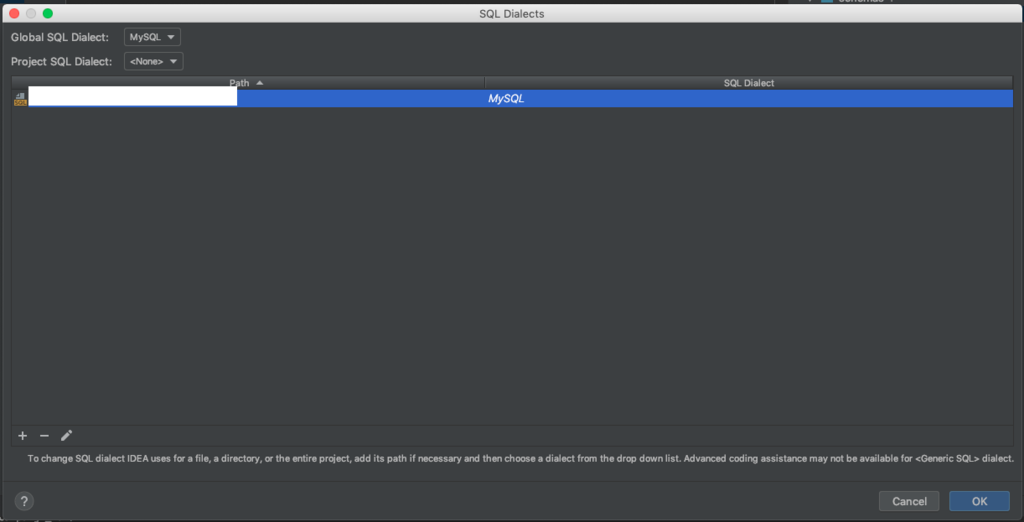Click the Path sort-order arrow
This screenshot has height=522, width=1024.
click(x=259, y=83)
